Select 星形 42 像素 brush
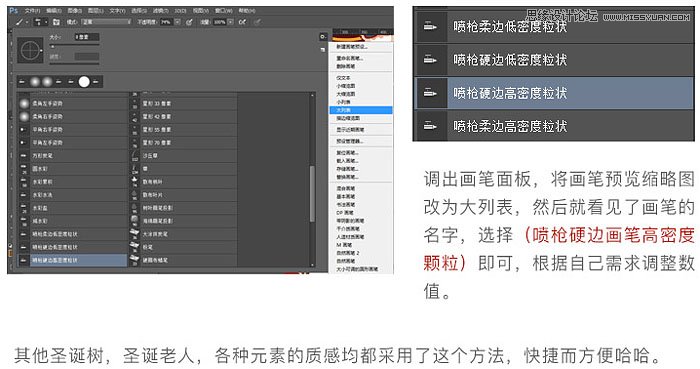Screen dimensions: 700x369 click(x=183, y=116)
